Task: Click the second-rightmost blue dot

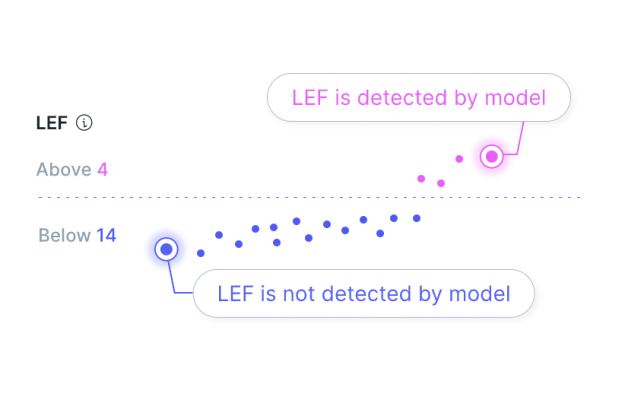Action: point(394,217)
